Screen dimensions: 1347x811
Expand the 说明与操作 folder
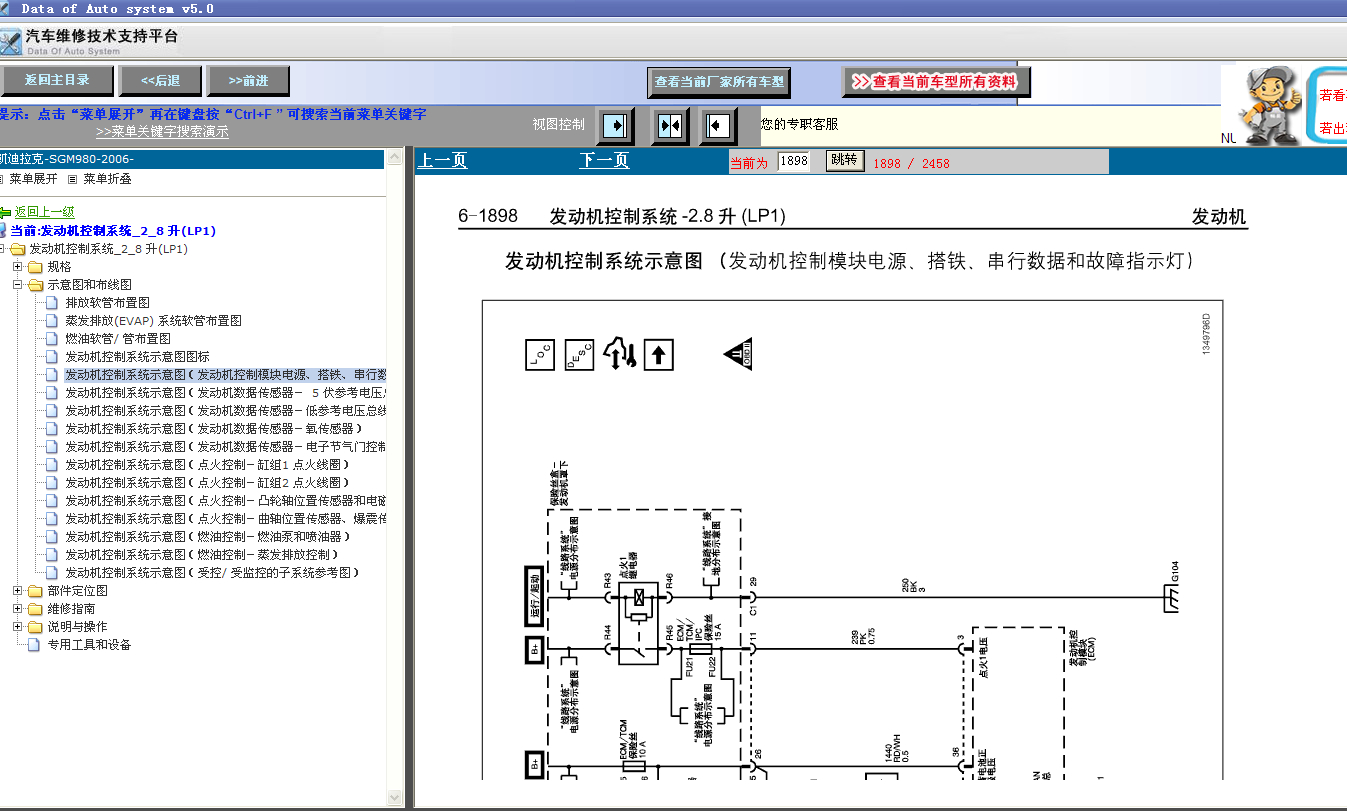point(17,627)
